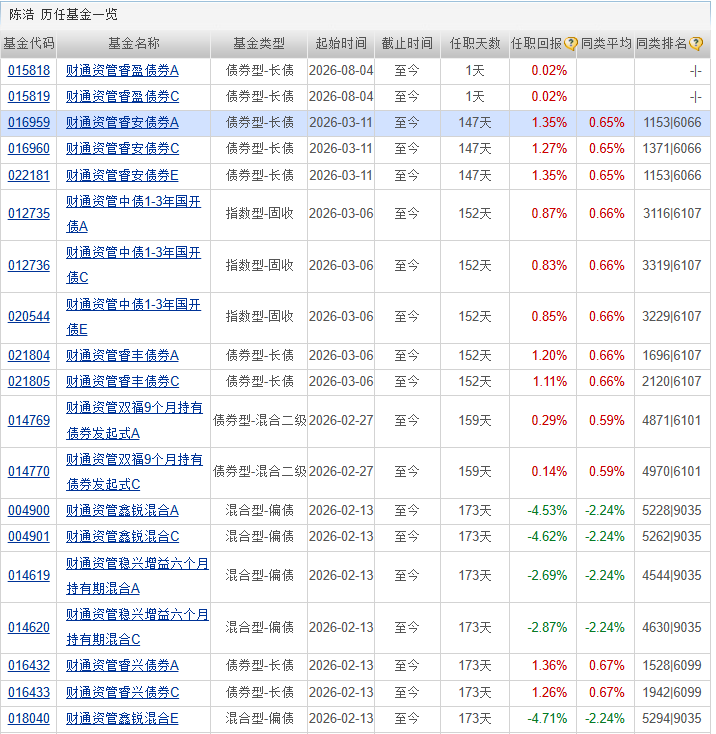Open fund 财通资管双福9个月持有债券发起式A
Screen dimensions: 716x734
click(134, 420)
